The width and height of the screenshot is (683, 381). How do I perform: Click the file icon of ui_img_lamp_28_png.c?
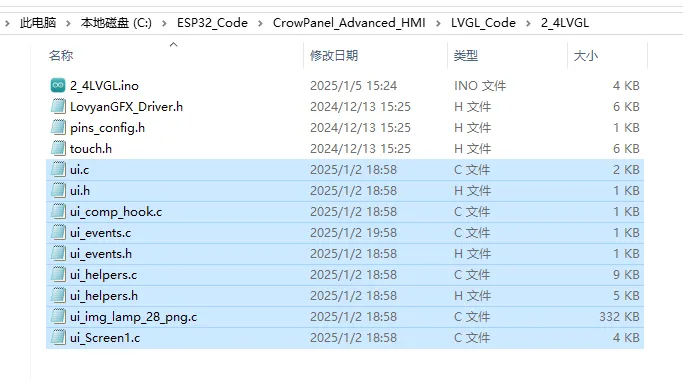coord(58,317)
